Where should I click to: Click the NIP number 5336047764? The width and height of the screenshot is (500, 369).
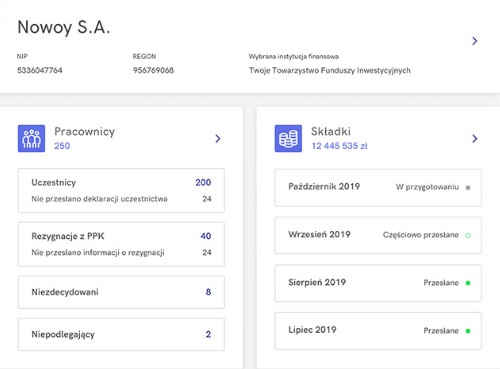tap(40, 70)
